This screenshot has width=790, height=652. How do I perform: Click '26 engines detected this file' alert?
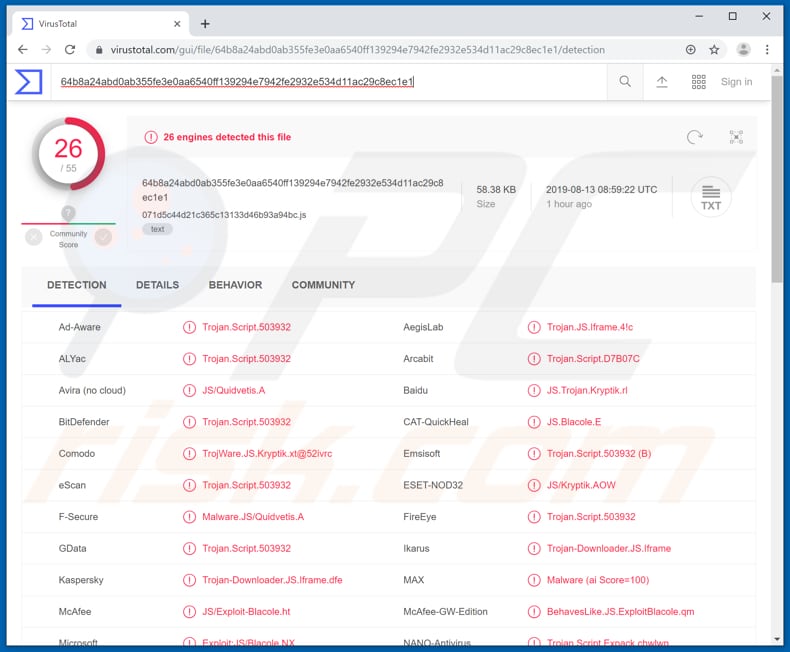[x=227, y=137]
